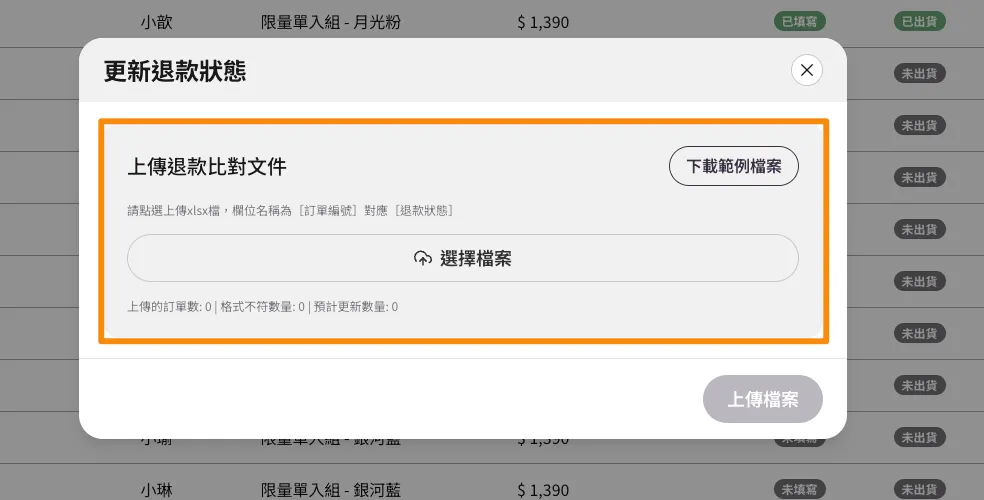Close the 更新退款狀態 dialog with X
This screenshot has height=500, width=984.
pos(807,70)
